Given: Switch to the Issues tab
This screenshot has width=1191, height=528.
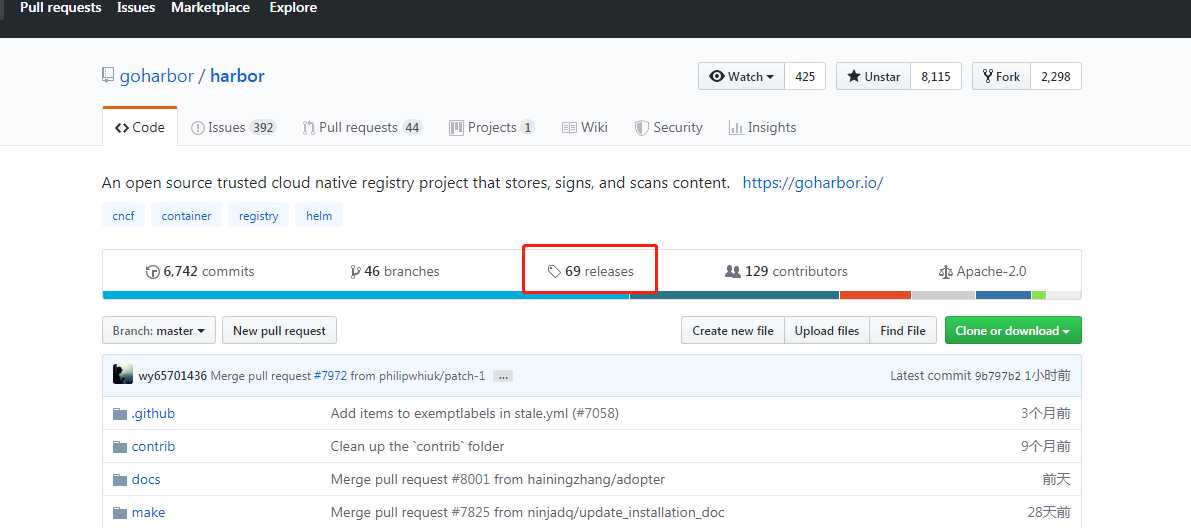Looking at the screenshot, I should pos(232,127).
